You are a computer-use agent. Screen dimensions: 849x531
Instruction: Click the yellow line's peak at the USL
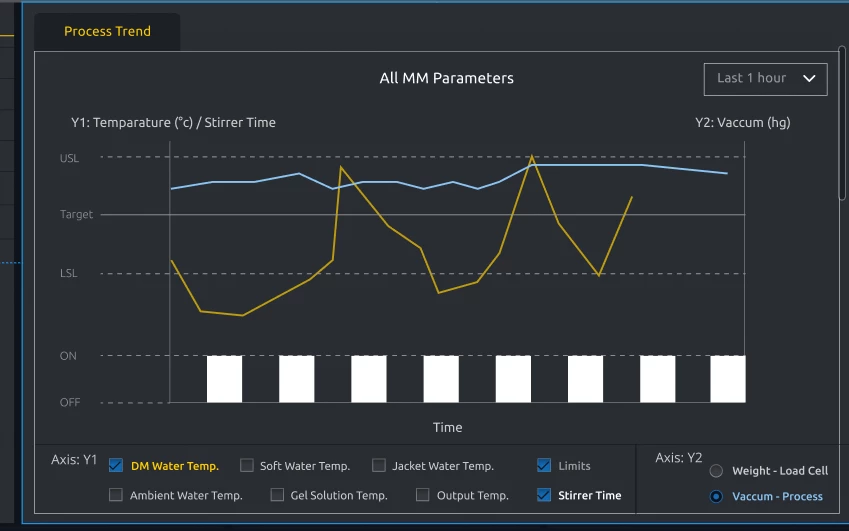pos(532,157)
